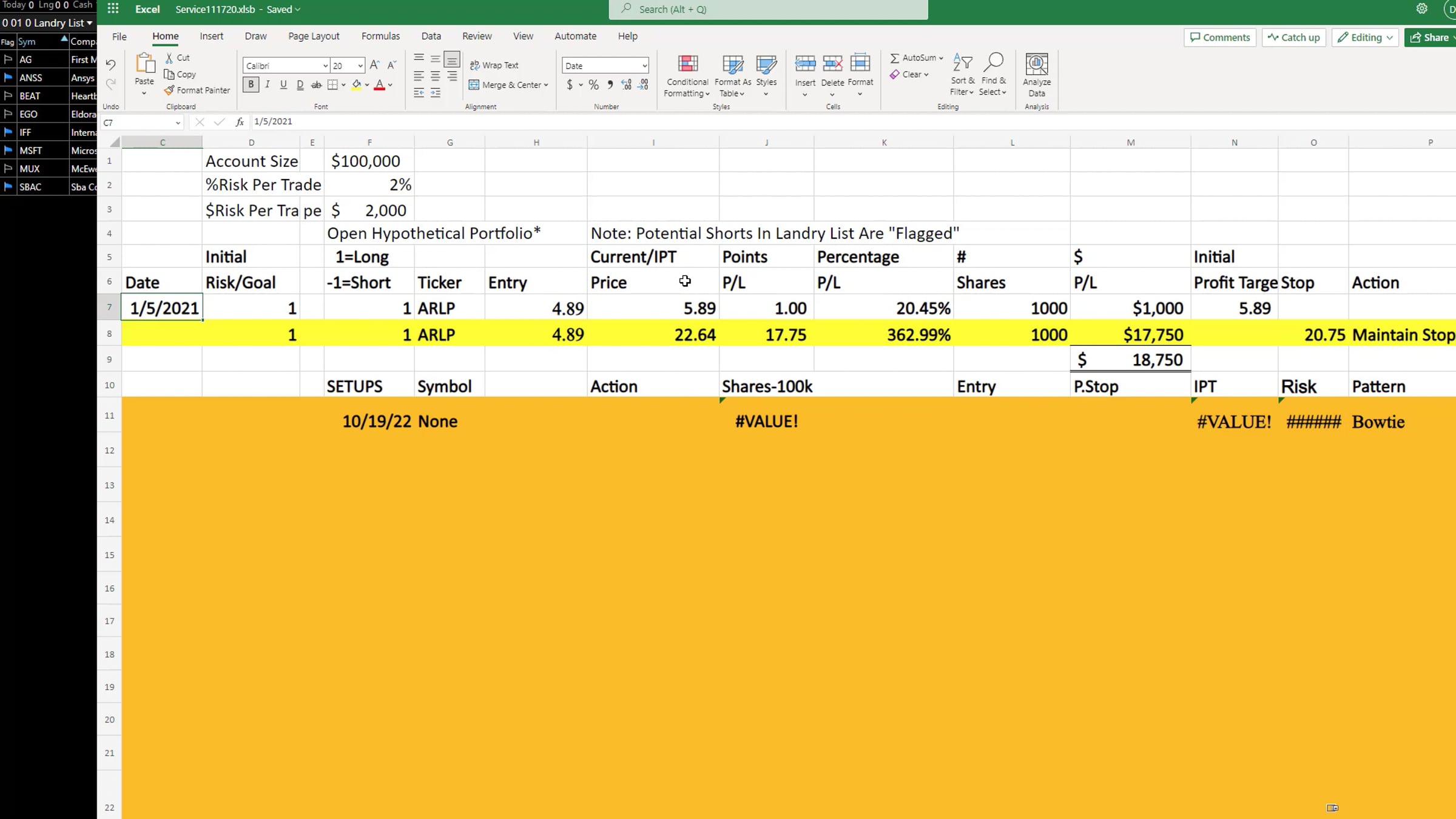Open settings gear in title bar

click(1421, 8)
